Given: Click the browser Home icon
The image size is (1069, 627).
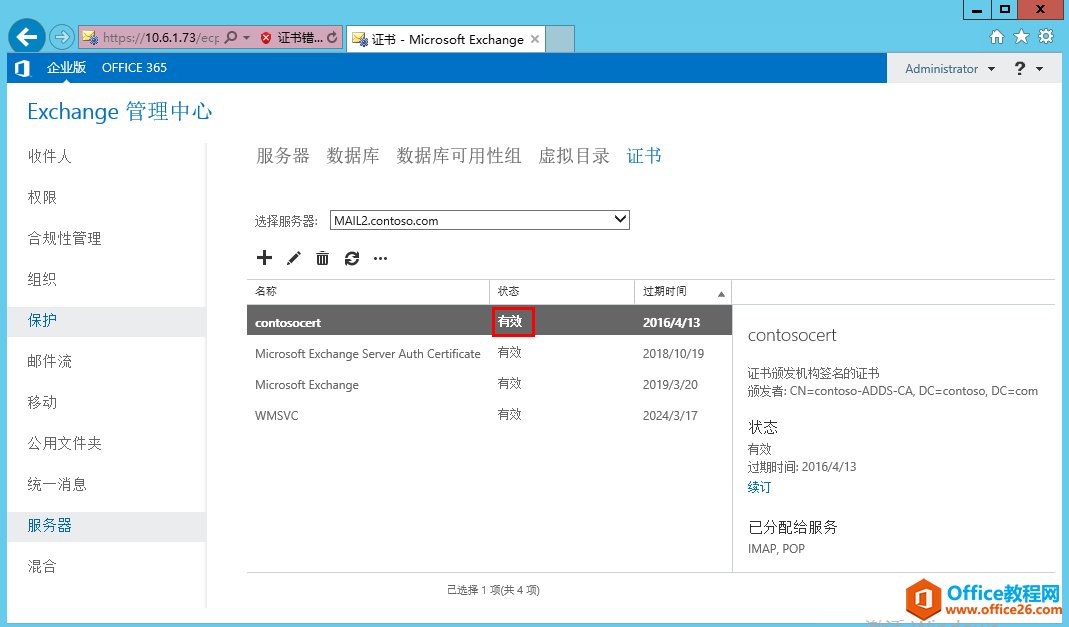Looking at the screenshot, I should pyautogui.click(x=996, y=35).
